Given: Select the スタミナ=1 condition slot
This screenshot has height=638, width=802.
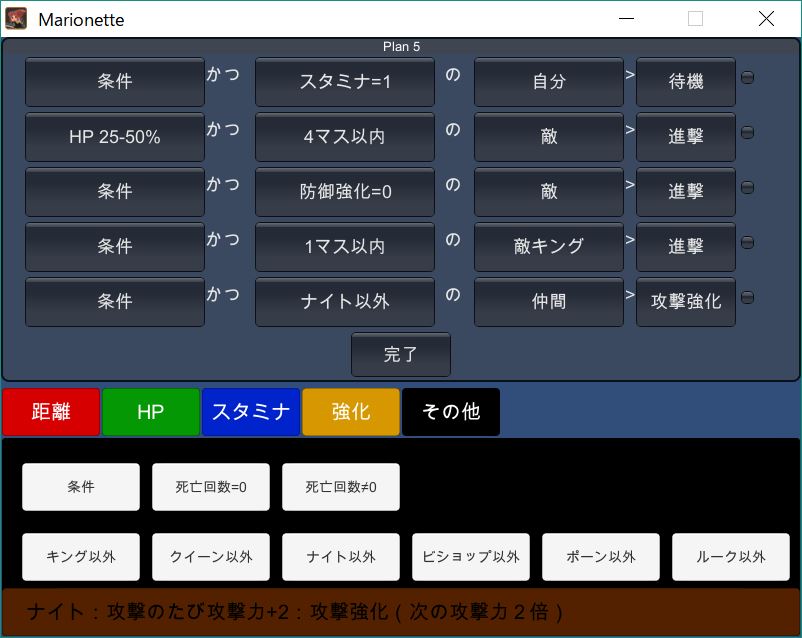Looking at the screenshot, I should click(x=345, y=82).
